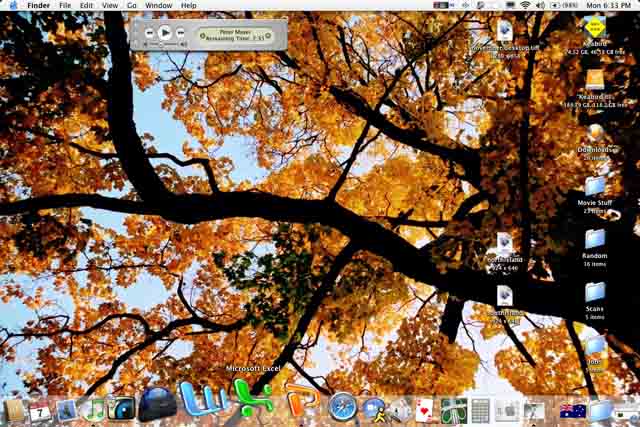Open the System Preferences Apple icon in dock
The image size is (640, 427).
coord(507,411)
